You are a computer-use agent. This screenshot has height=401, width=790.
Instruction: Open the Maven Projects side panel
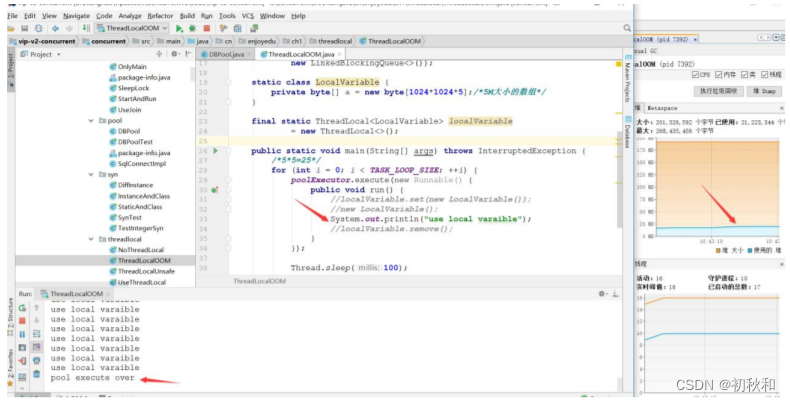click(627, 78)
